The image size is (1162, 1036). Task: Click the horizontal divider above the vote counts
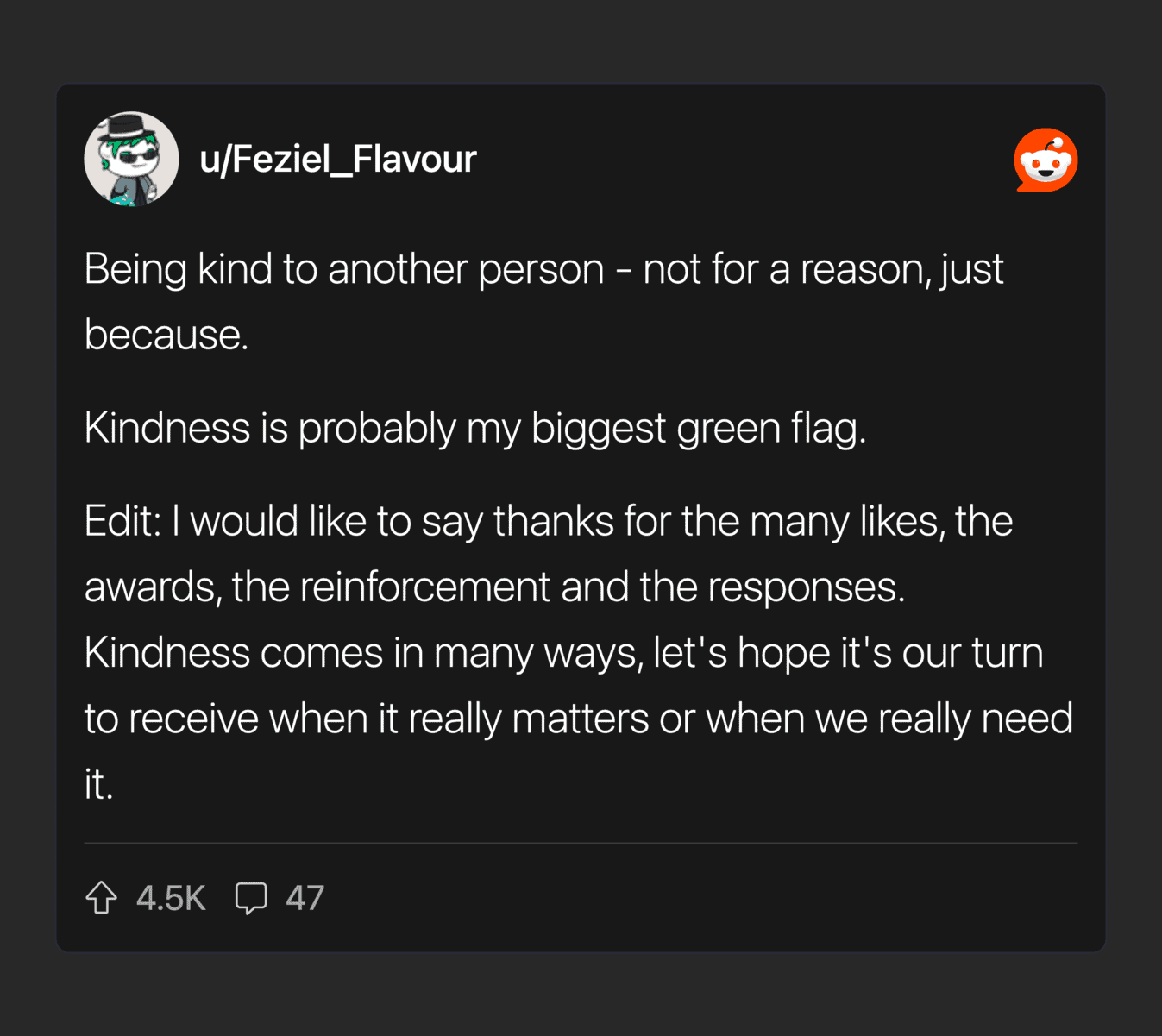pos(581,843)
